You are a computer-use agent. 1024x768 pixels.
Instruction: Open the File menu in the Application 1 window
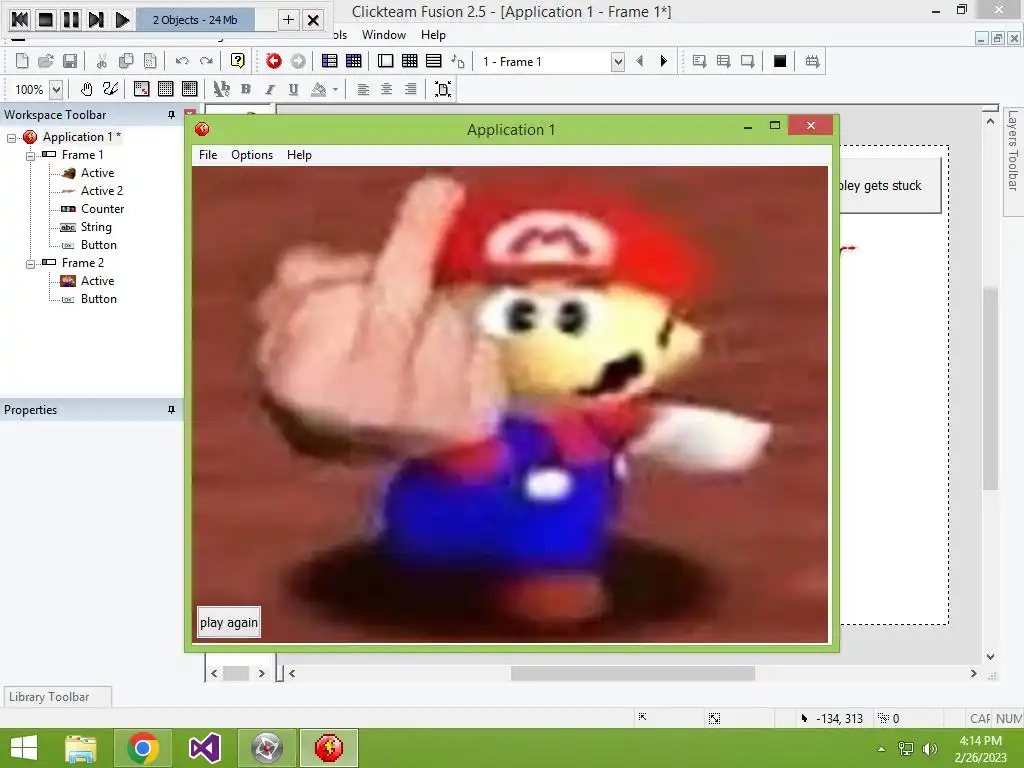click(208, 155)
